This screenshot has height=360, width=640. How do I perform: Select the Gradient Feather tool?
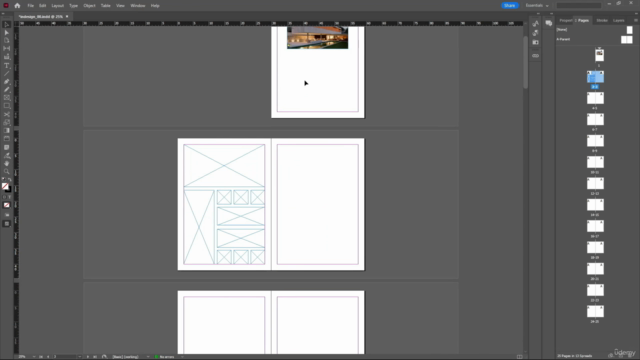(x=7, y=139)
